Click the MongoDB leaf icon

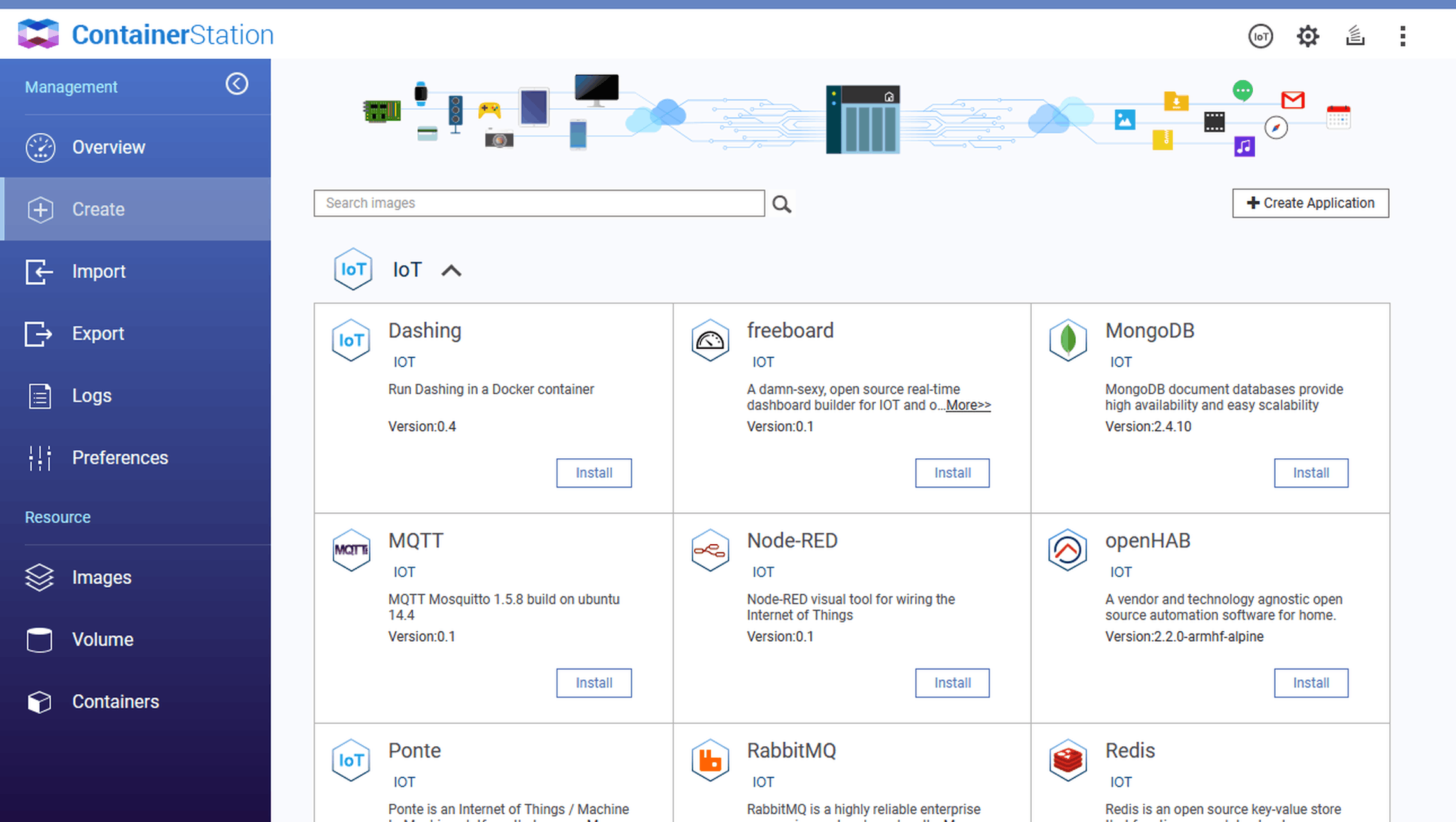(x=1068, y=340)
